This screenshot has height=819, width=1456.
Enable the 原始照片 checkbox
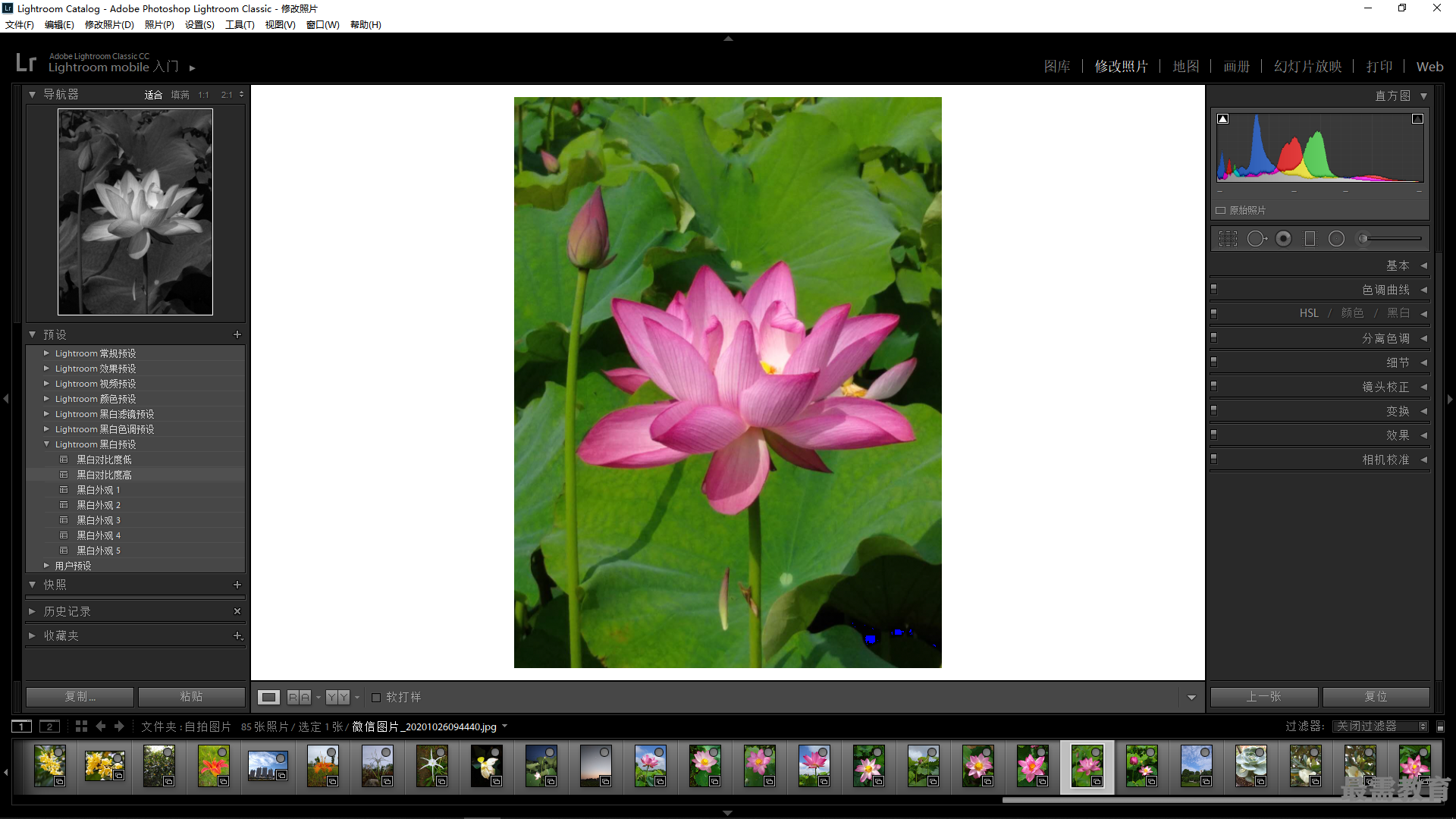coord(1221,210)
